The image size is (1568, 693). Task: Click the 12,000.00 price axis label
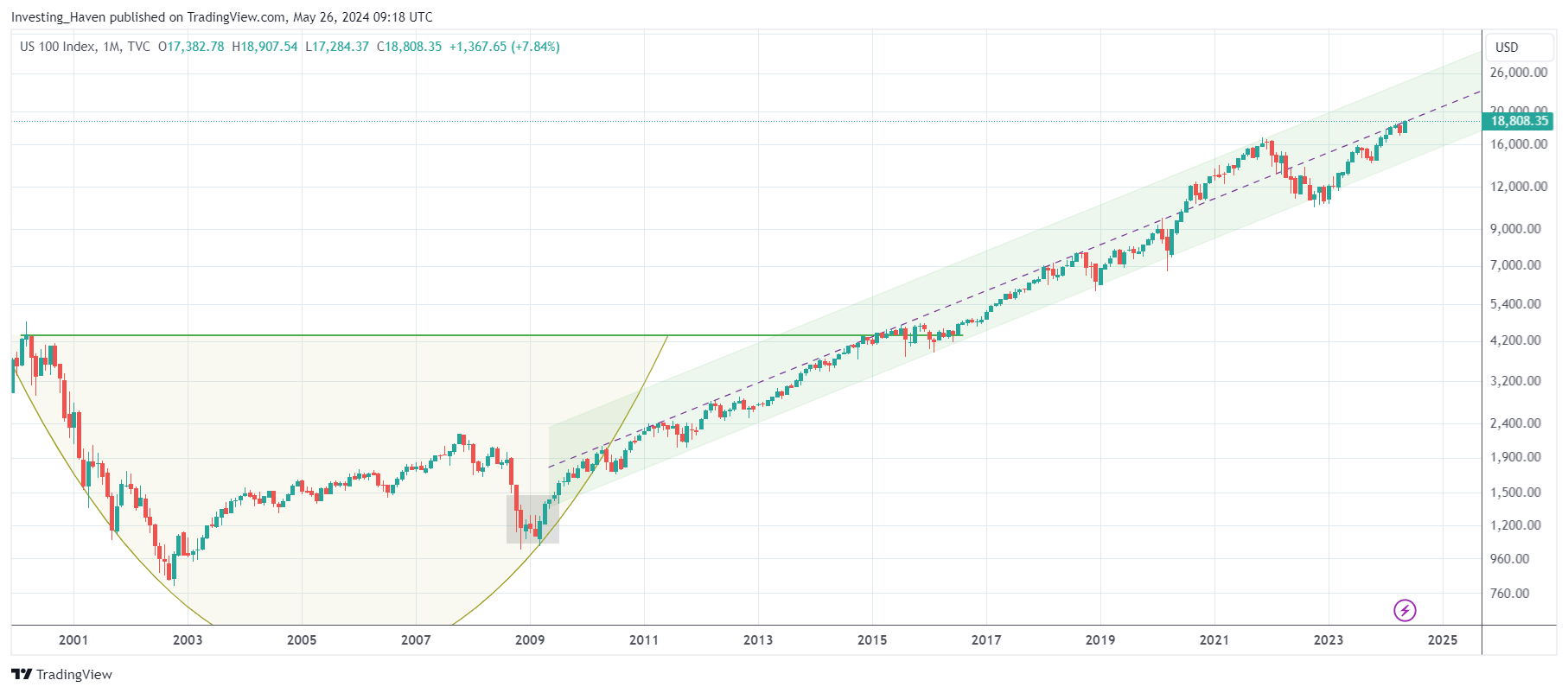click(x=1519, y=187)
